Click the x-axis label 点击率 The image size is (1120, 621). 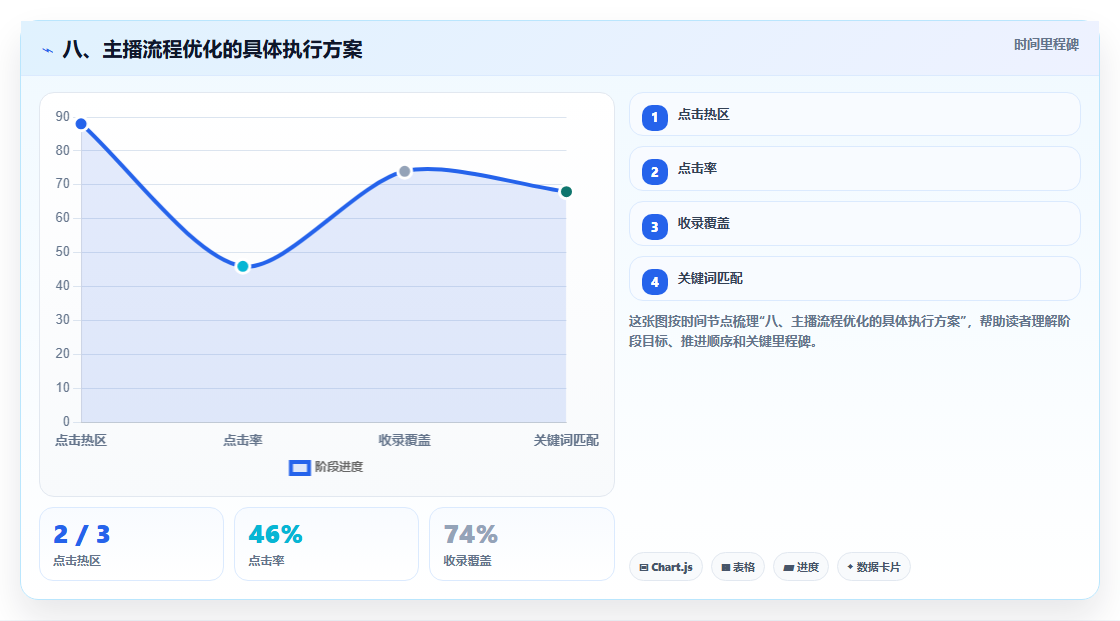pos(243,440)
